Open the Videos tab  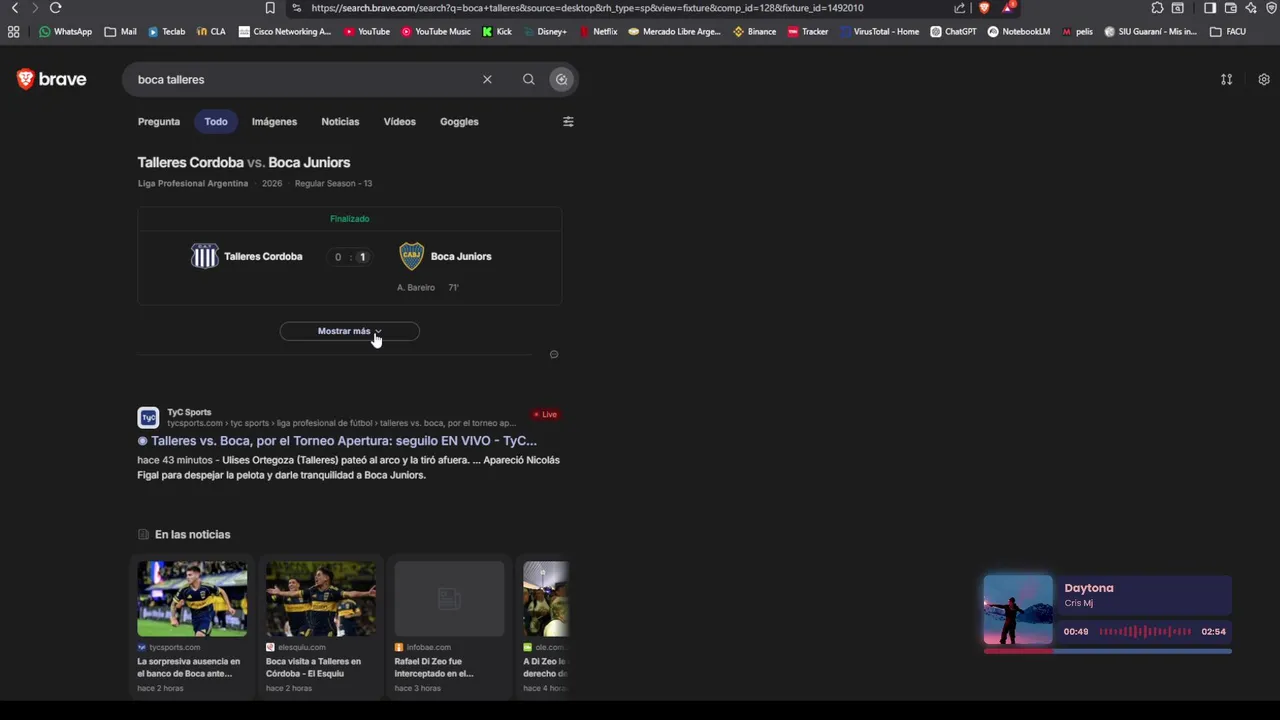click(x=399, y=122)
